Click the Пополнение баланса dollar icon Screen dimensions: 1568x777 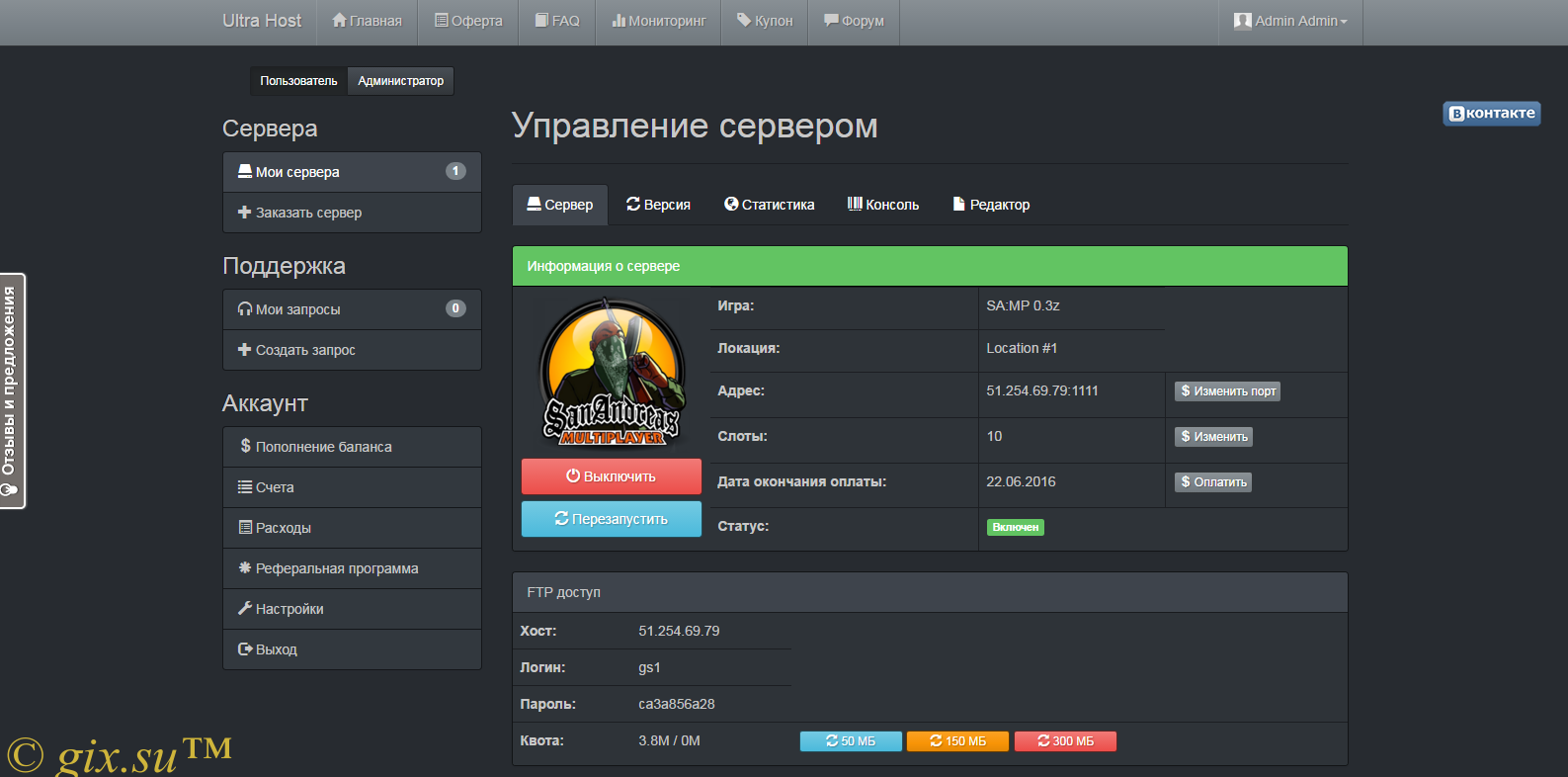245,446
